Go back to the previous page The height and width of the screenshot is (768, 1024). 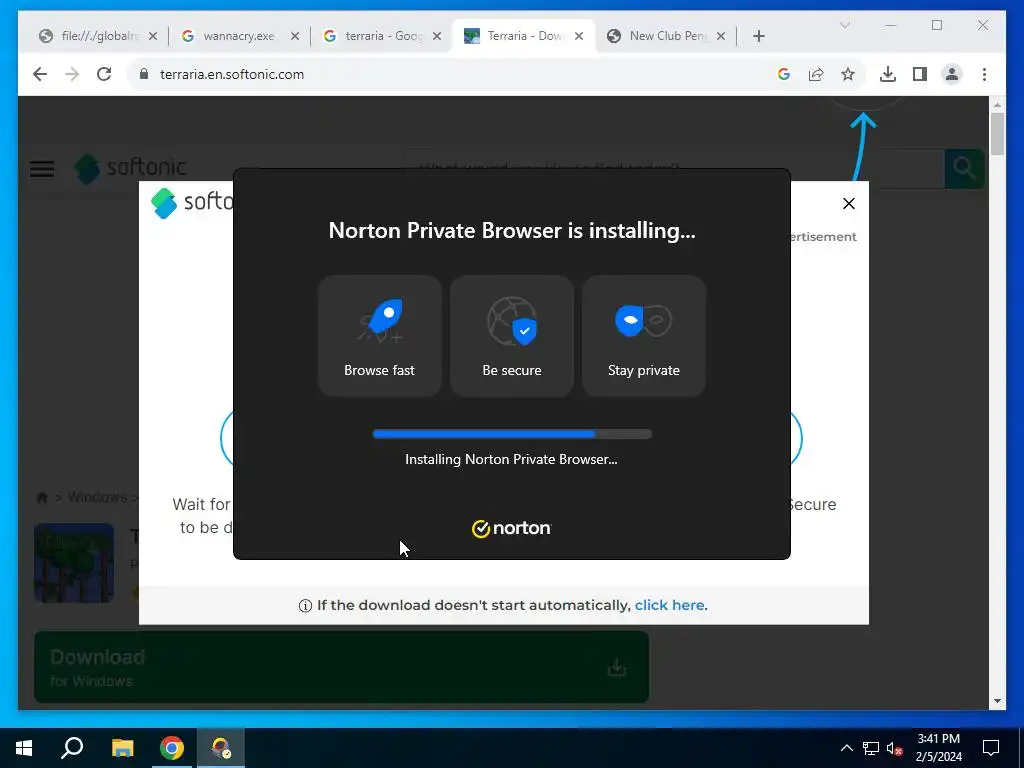pos(40,74)
